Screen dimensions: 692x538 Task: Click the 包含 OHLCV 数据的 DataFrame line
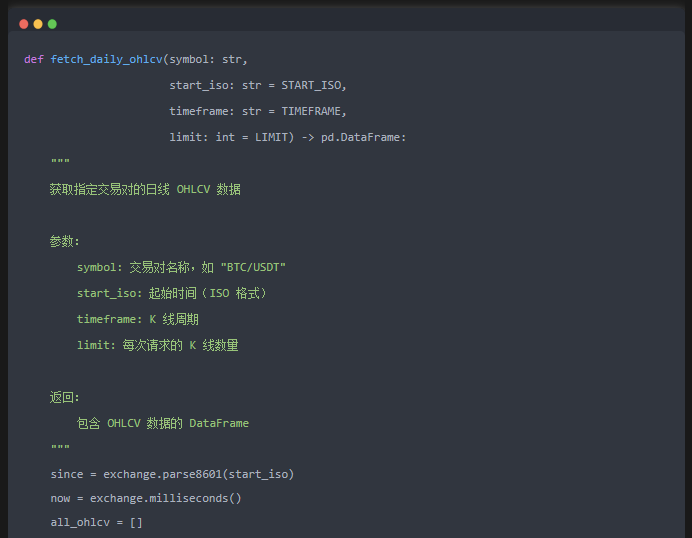pyautogui.click(x=163, y=423)
